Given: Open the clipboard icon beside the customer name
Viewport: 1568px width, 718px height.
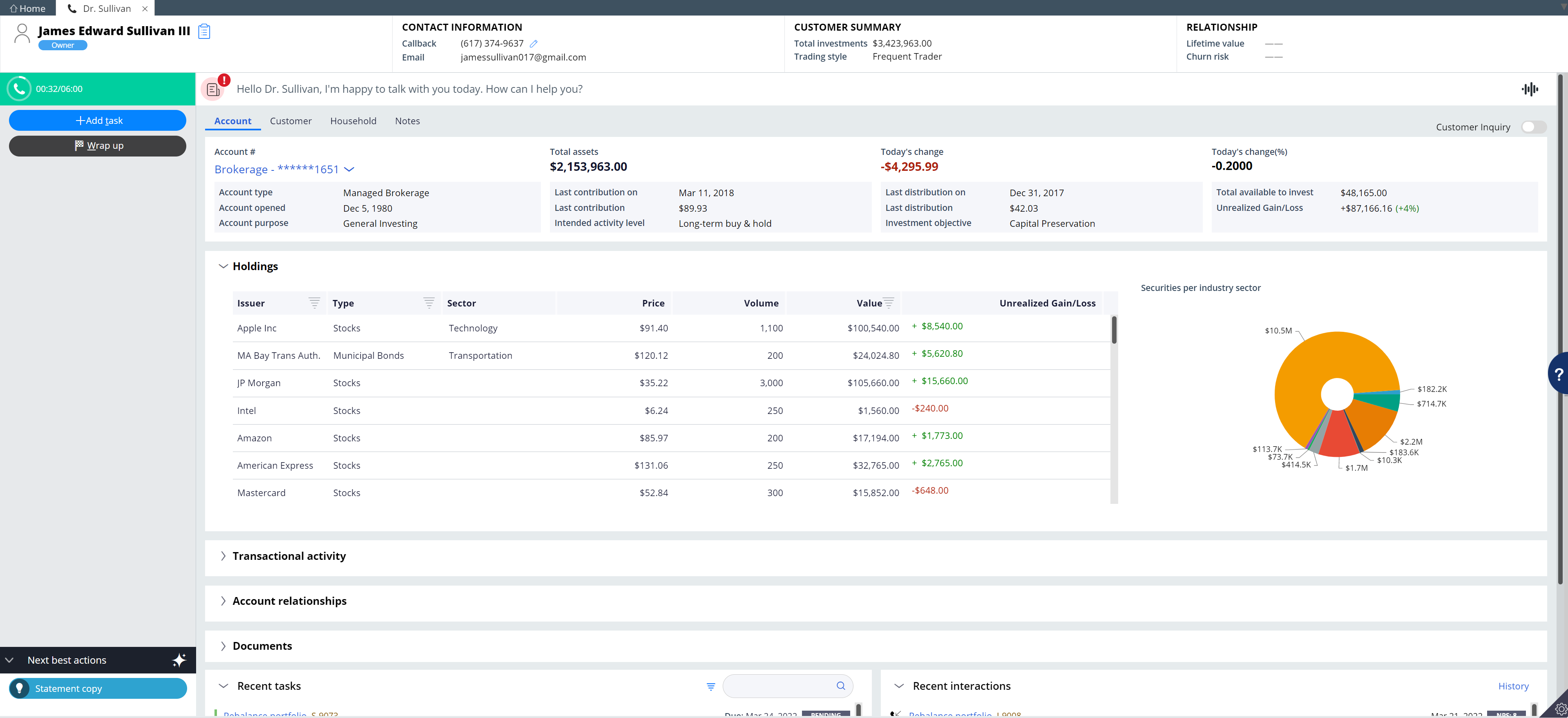Looking at the screenshot, I should pyautogui.click(x=205, y=31).
